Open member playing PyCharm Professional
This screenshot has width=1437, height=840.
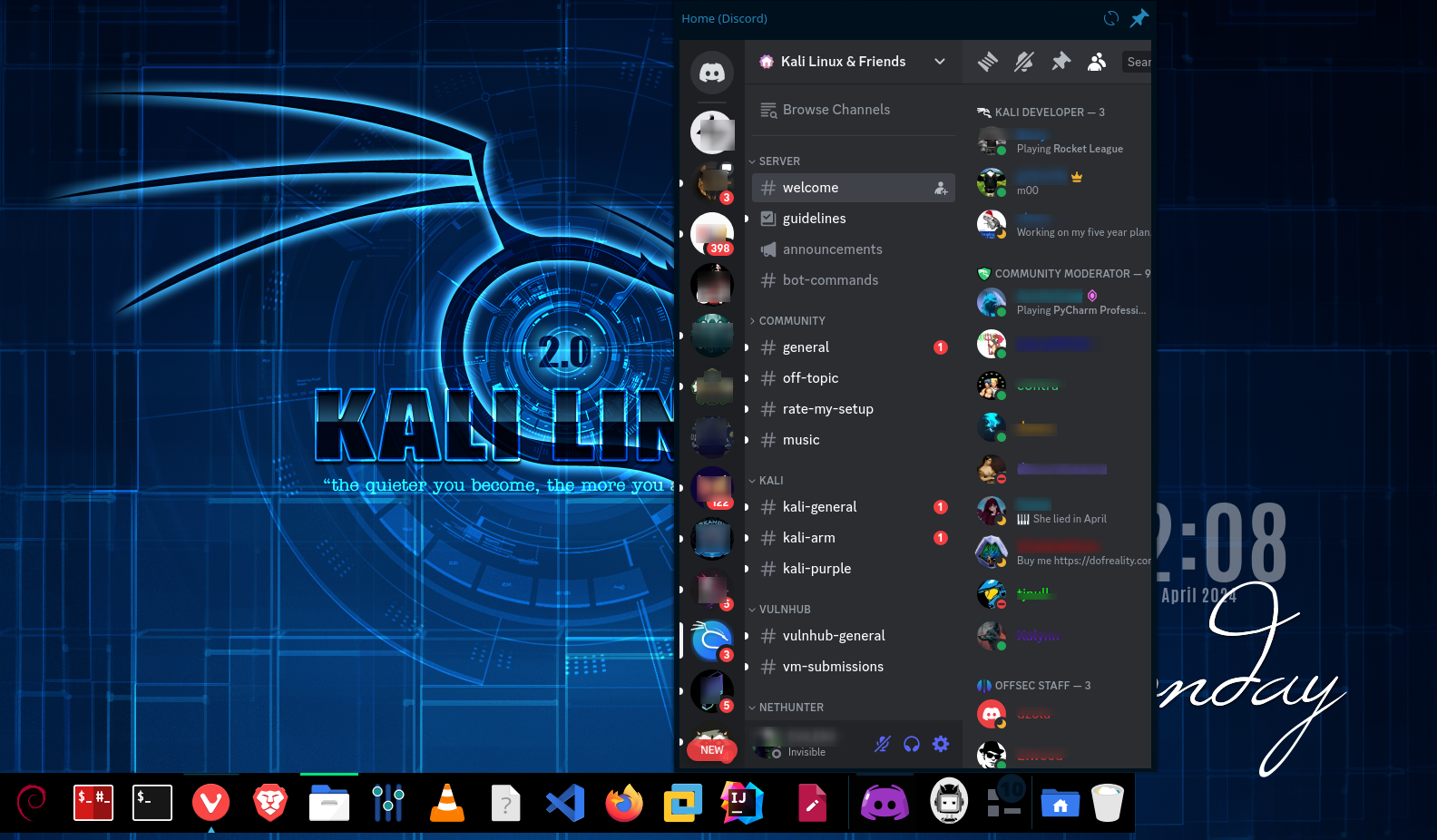(1060, 303)
